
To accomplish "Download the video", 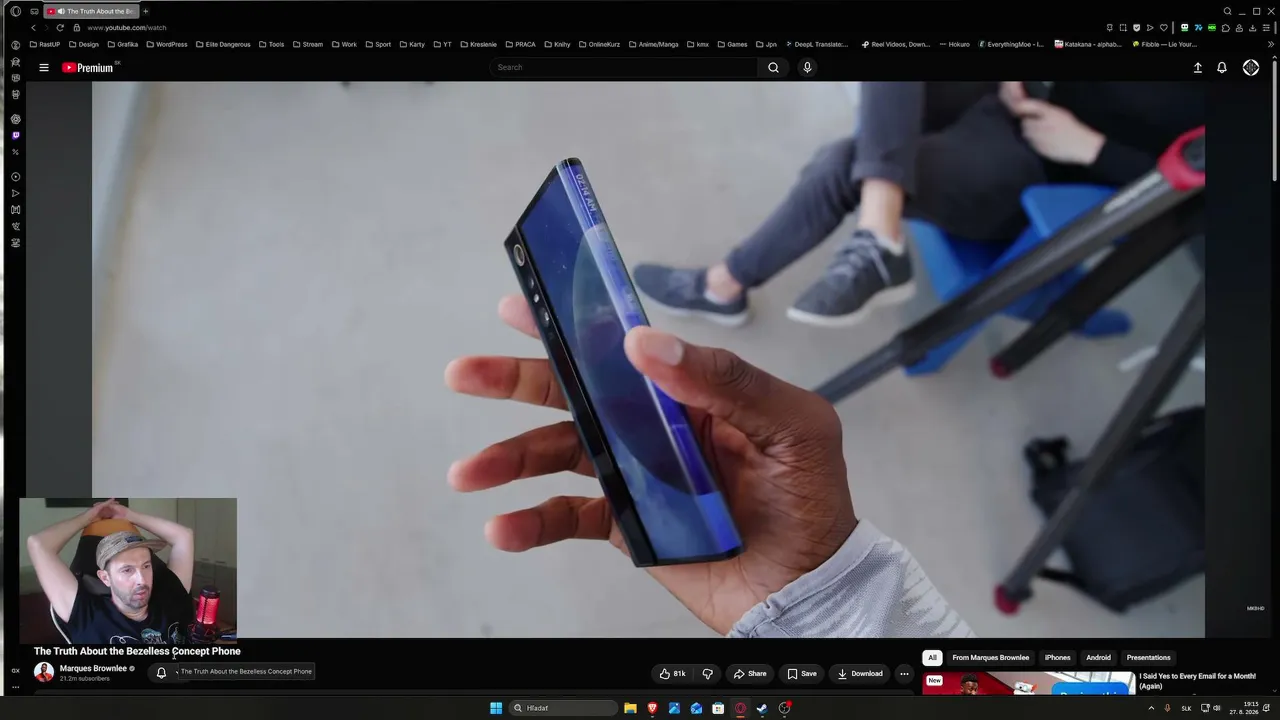I will coord(860,674).
